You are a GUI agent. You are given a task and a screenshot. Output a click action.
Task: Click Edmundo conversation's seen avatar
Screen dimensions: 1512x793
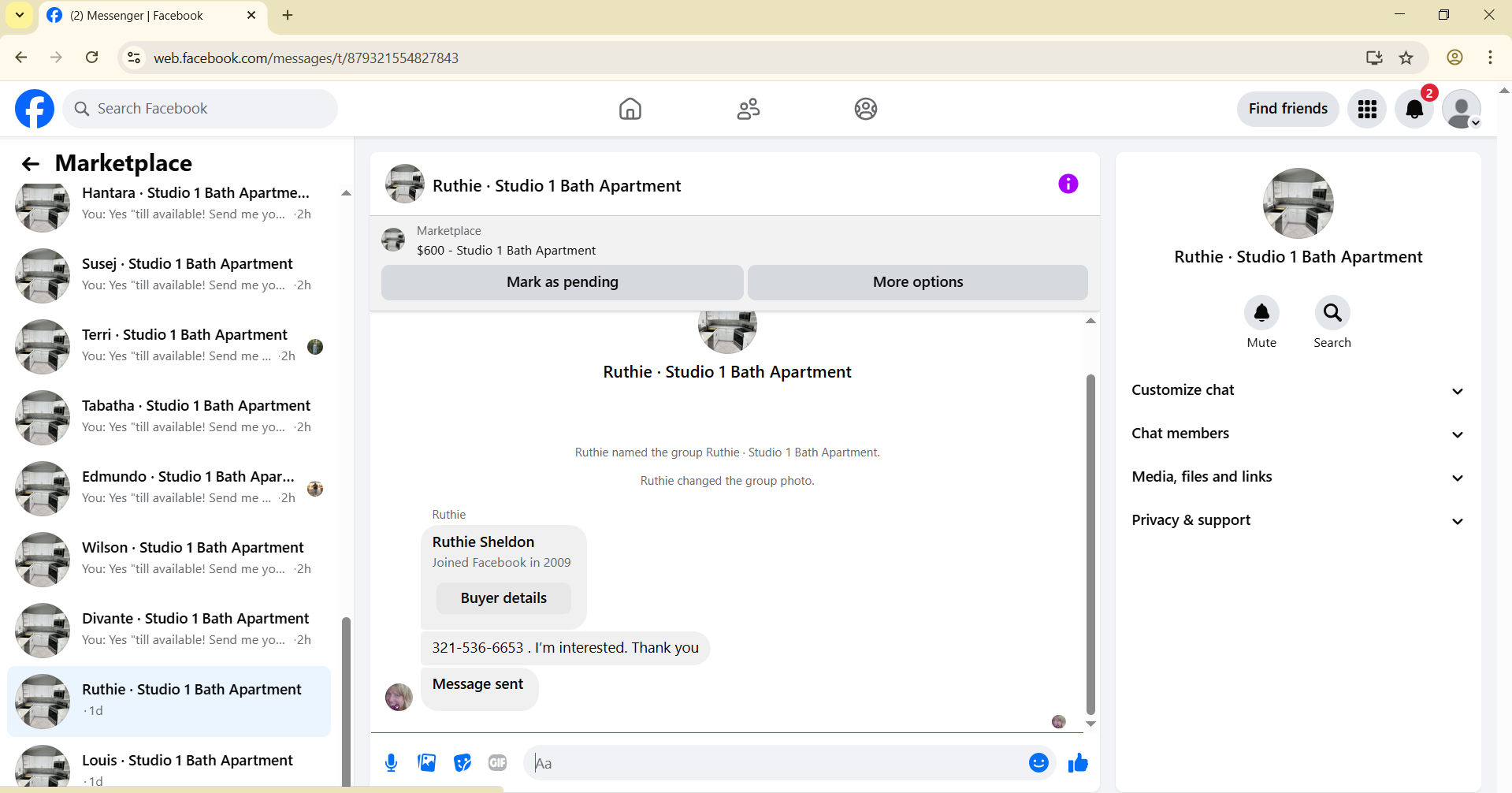pos(315,489)
